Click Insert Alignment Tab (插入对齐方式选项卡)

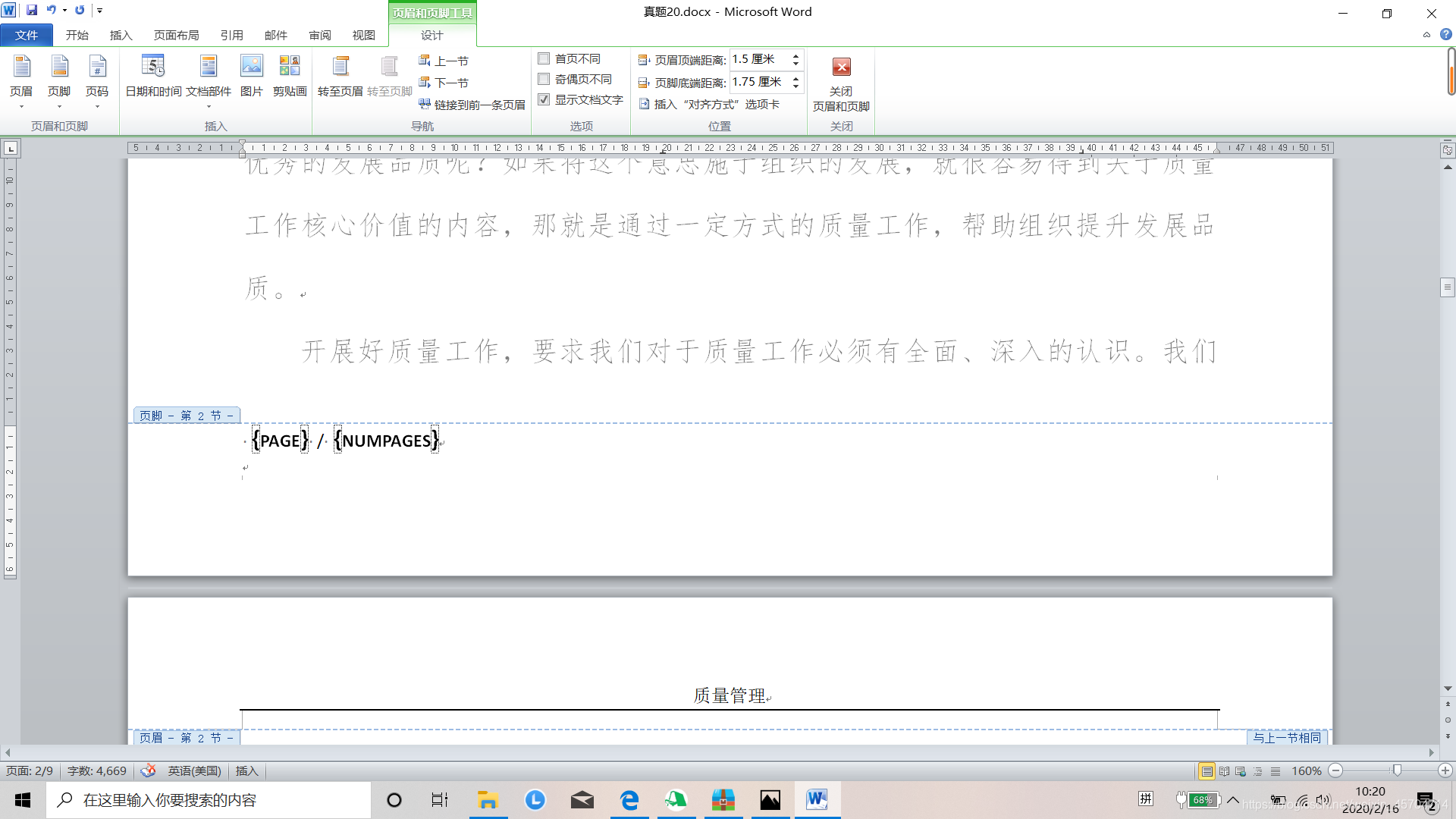point(709,104)
